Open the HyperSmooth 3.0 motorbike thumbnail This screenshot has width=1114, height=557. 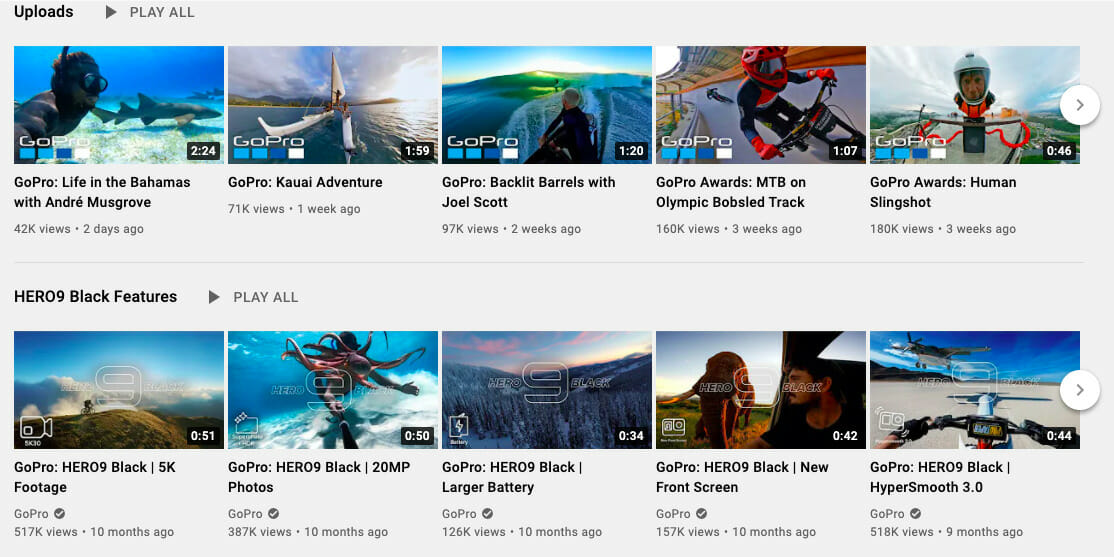(x=975, y=390)
